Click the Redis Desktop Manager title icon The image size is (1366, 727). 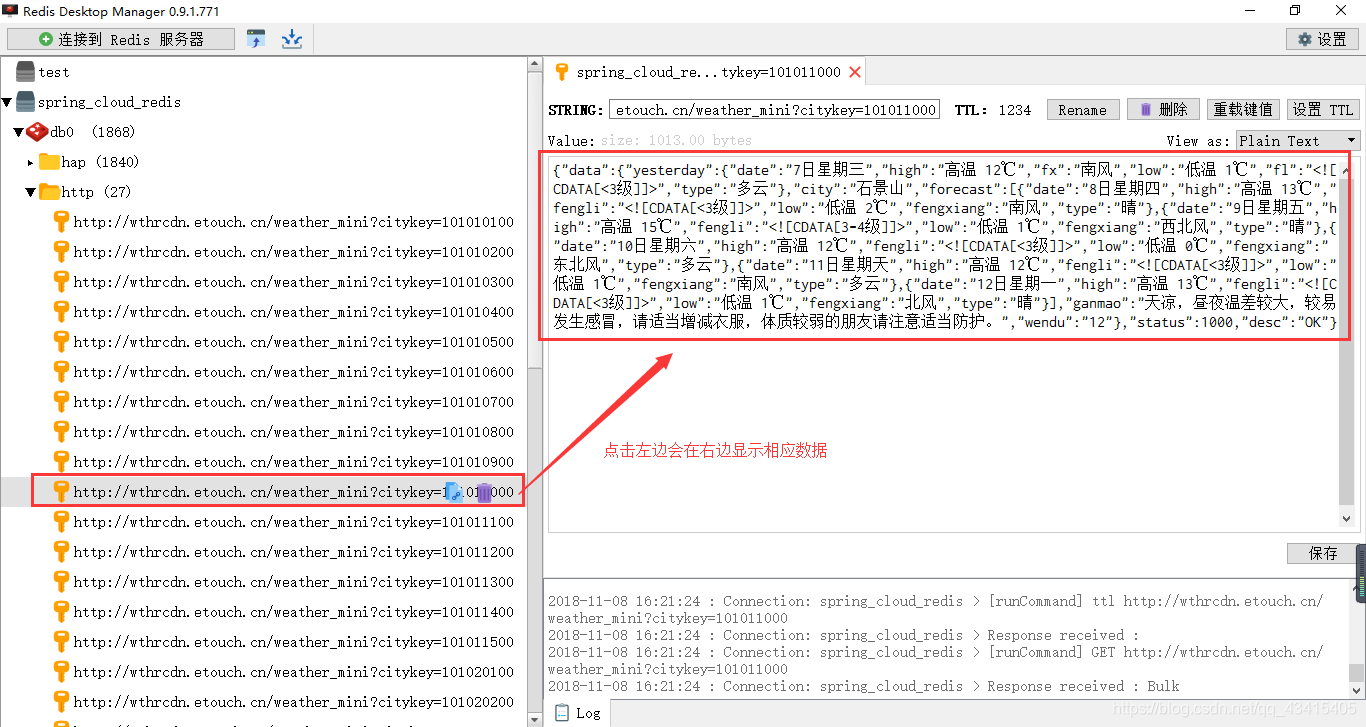[10, 11]
